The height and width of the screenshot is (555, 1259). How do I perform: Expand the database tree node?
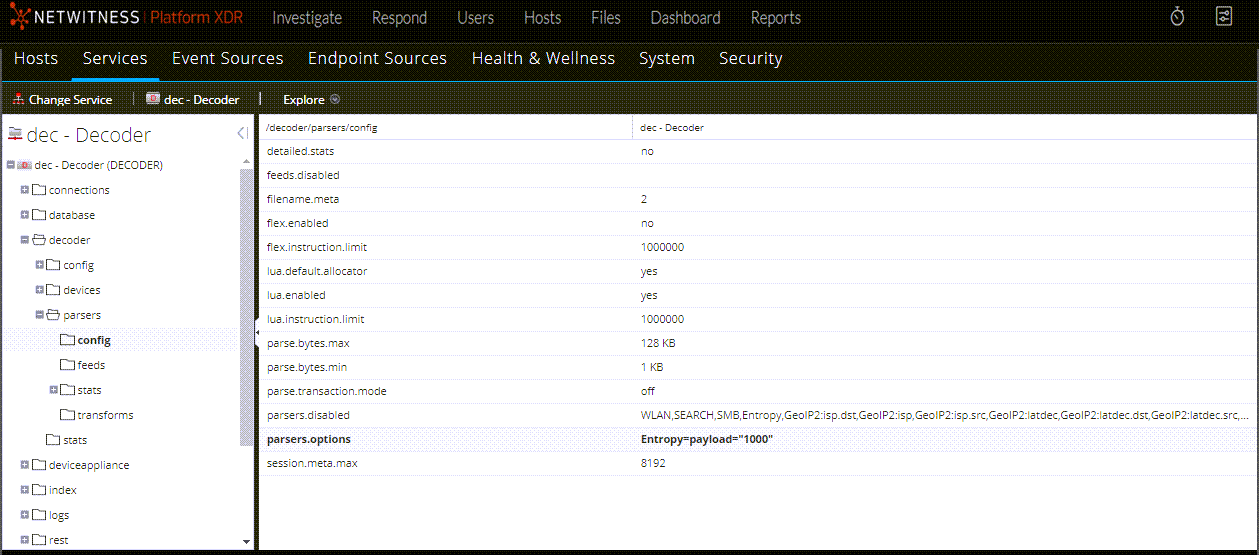pyautogui.click(x=25, y=215)
